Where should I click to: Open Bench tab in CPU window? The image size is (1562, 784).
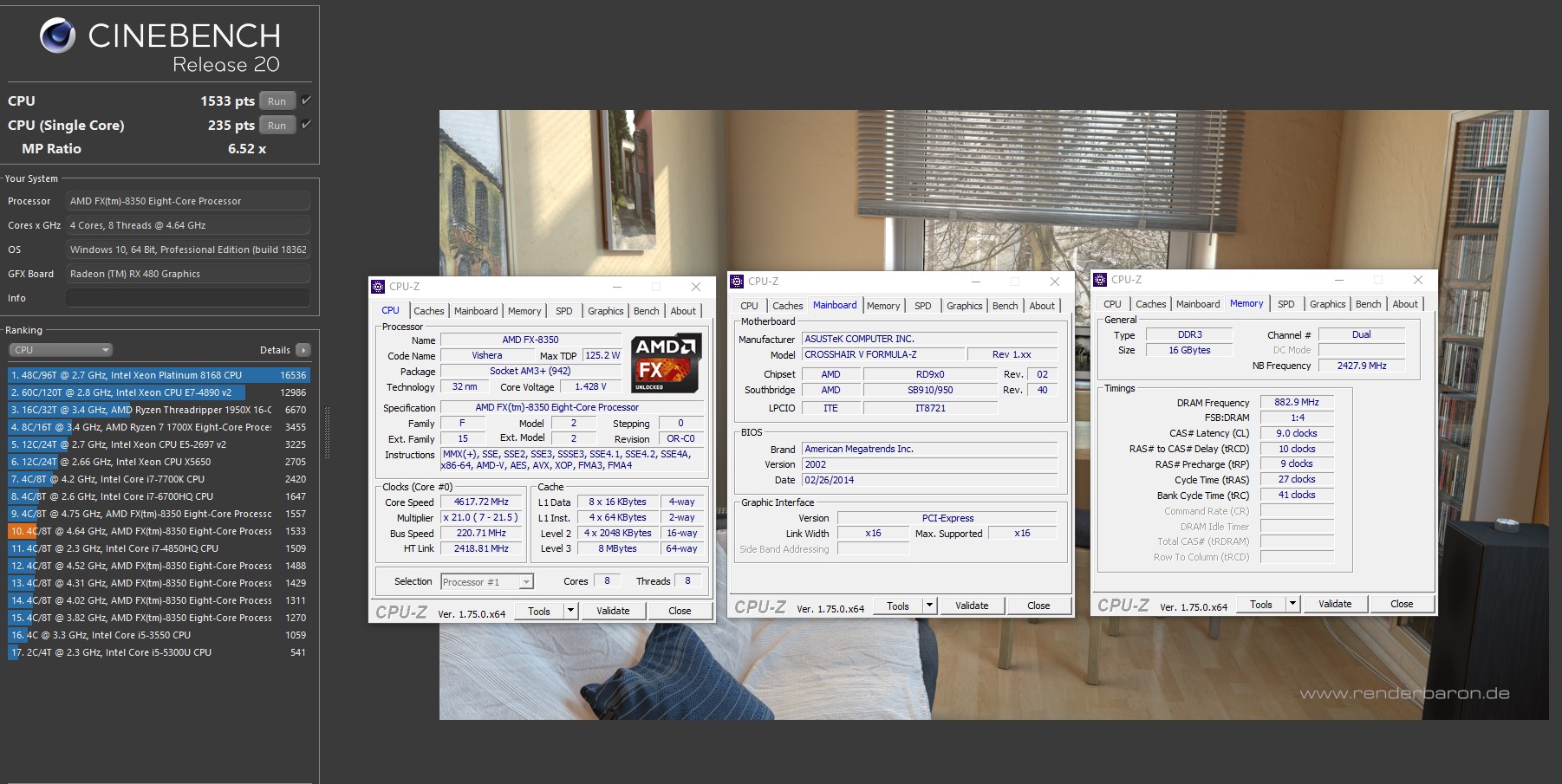[646, 311]
